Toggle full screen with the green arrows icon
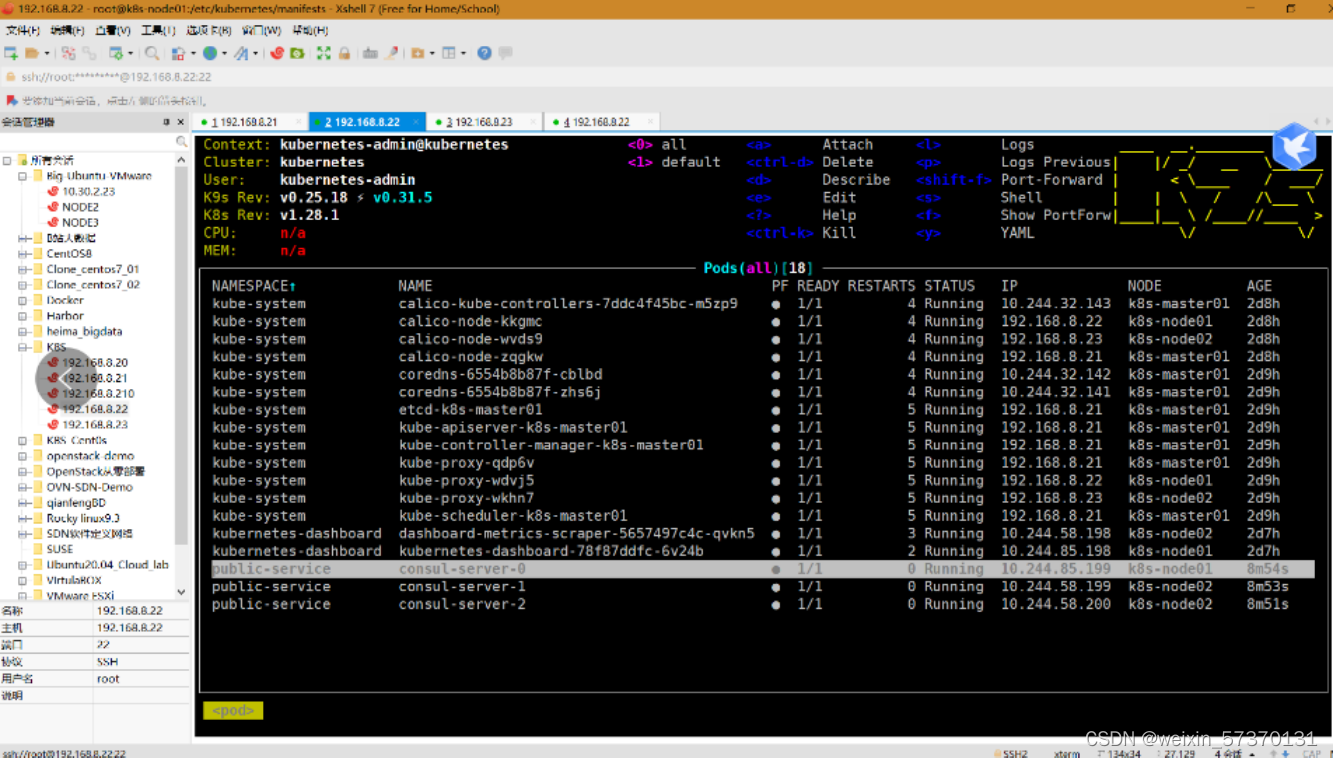 click(x=323, y=53)
